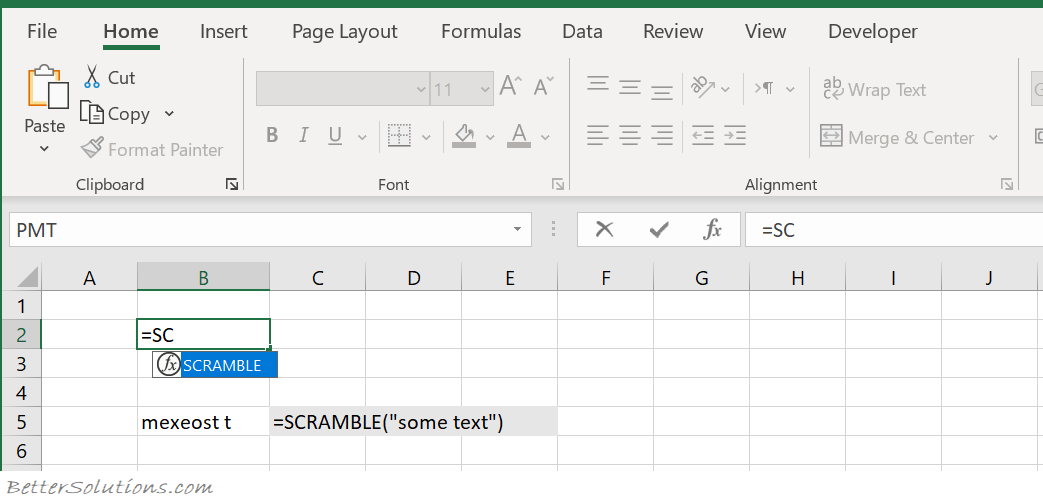Open Name Box dropdown arrow

pyautogui.click(x=518, y=230)
